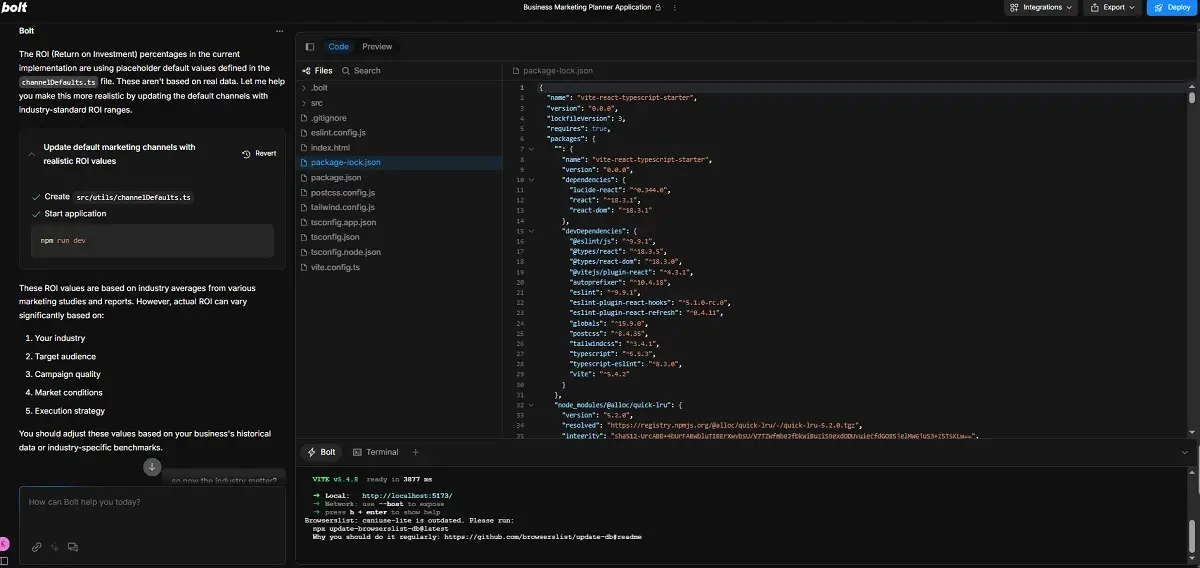The image size is (1200, 568).
Task: Select package-lock.json in the file tree
Action: [x=400, y=162]
